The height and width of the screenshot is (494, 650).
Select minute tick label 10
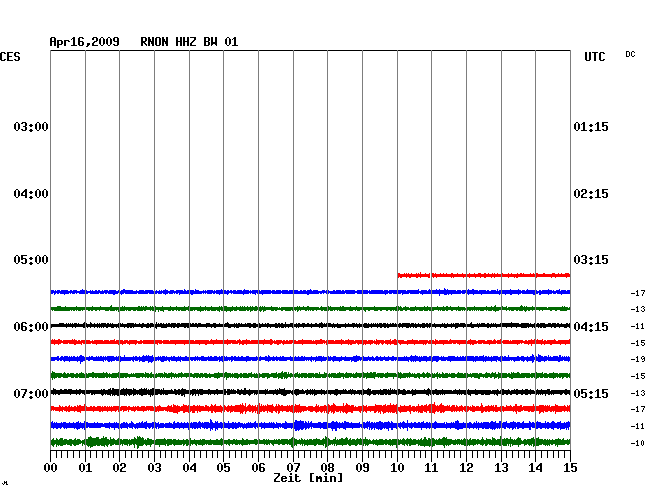[397, 468]
